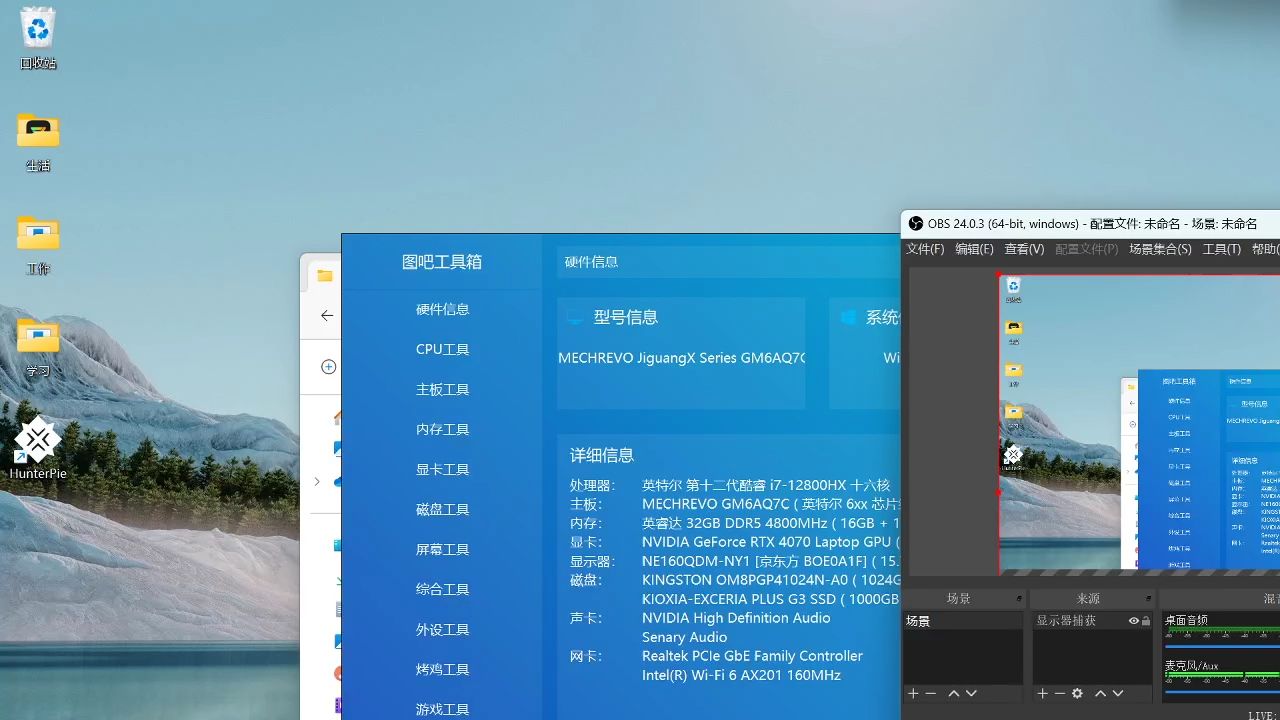Viewport: 1280px width, 720px height.
Task: Hide the 显示器捕获 source with its eye toggle
Action: (x=1133, y=621)
